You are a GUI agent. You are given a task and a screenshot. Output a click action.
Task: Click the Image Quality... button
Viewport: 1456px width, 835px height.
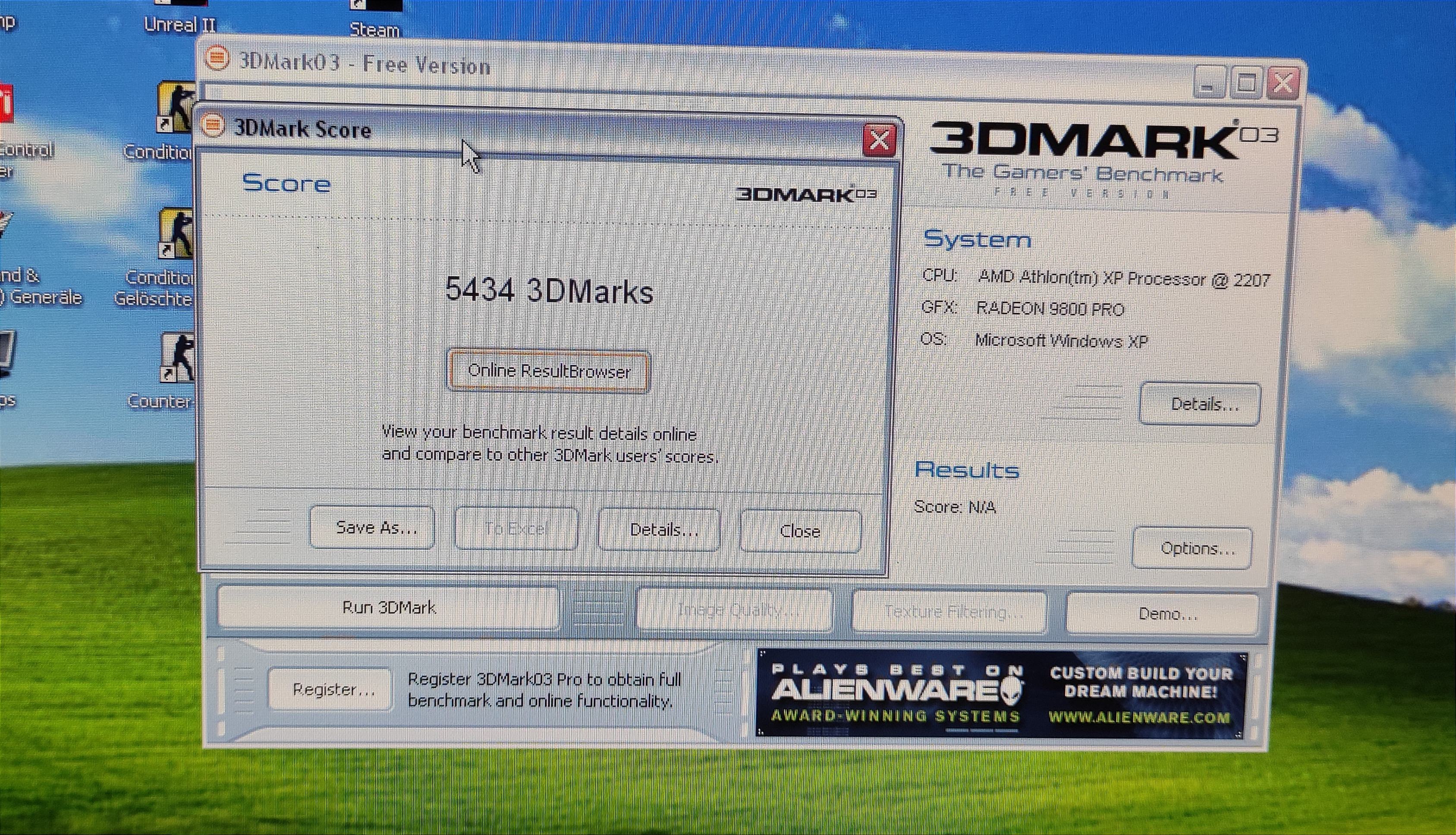point(734,610)
